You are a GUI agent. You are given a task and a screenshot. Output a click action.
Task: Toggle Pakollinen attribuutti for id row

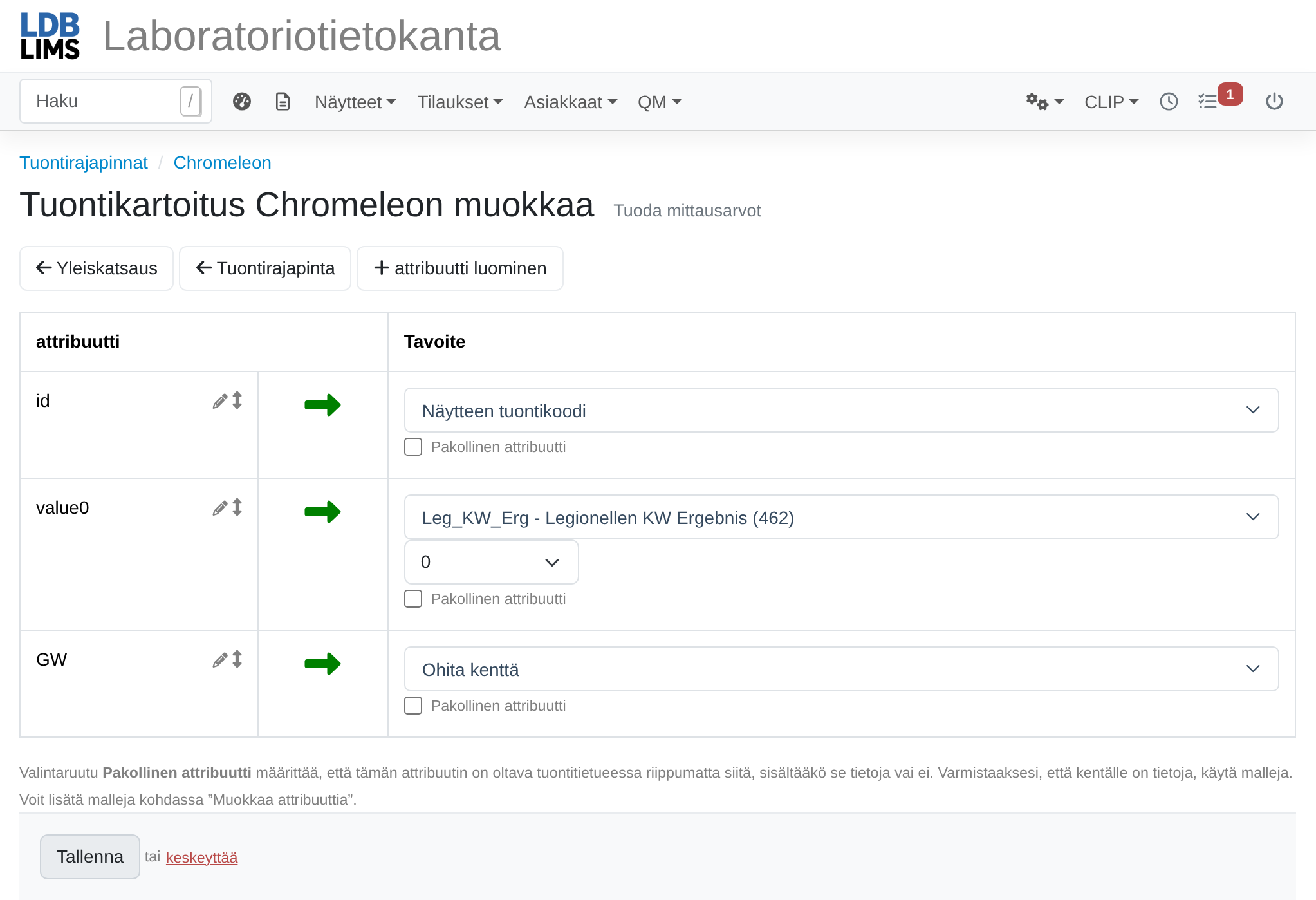pos(413,447)
